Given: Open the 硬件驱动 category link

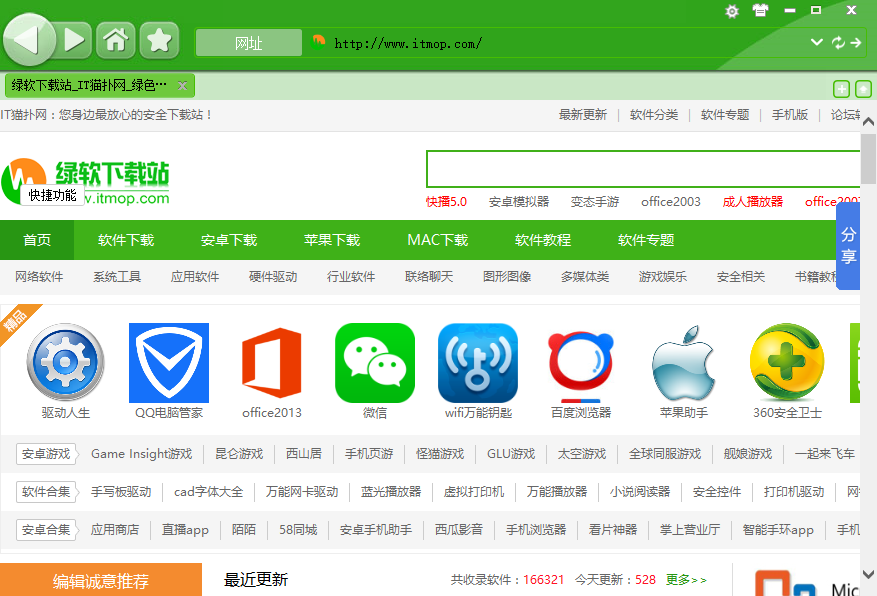Looking at the screenshot, I should pyautogui.click(x=273, y=277).
